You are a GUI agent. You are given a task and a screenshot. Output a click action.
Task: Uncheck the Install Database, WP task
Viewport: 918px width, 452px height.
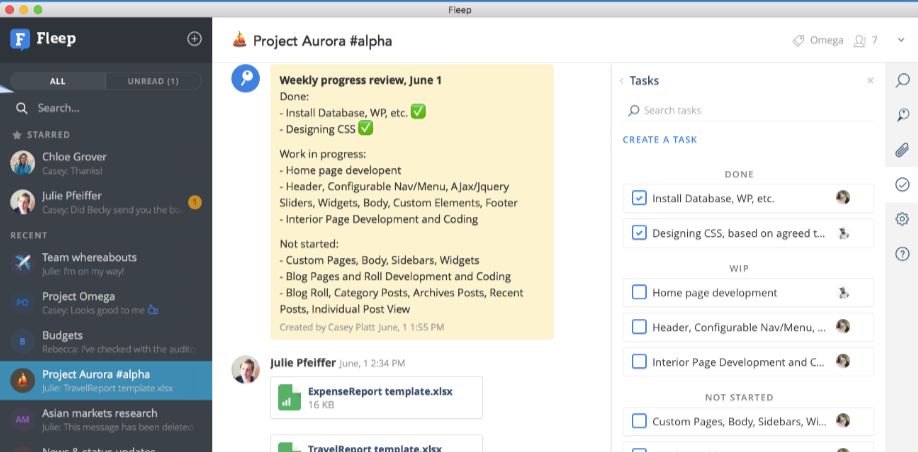pos(639,198)
